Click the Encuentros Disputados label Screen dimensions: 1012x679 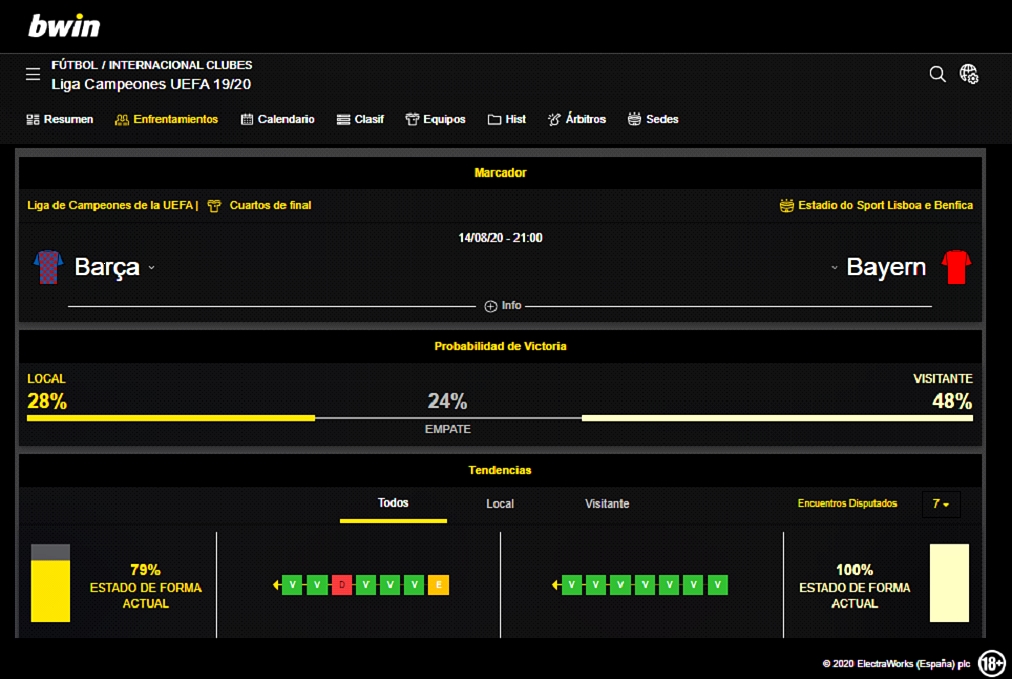coord(847,503)
